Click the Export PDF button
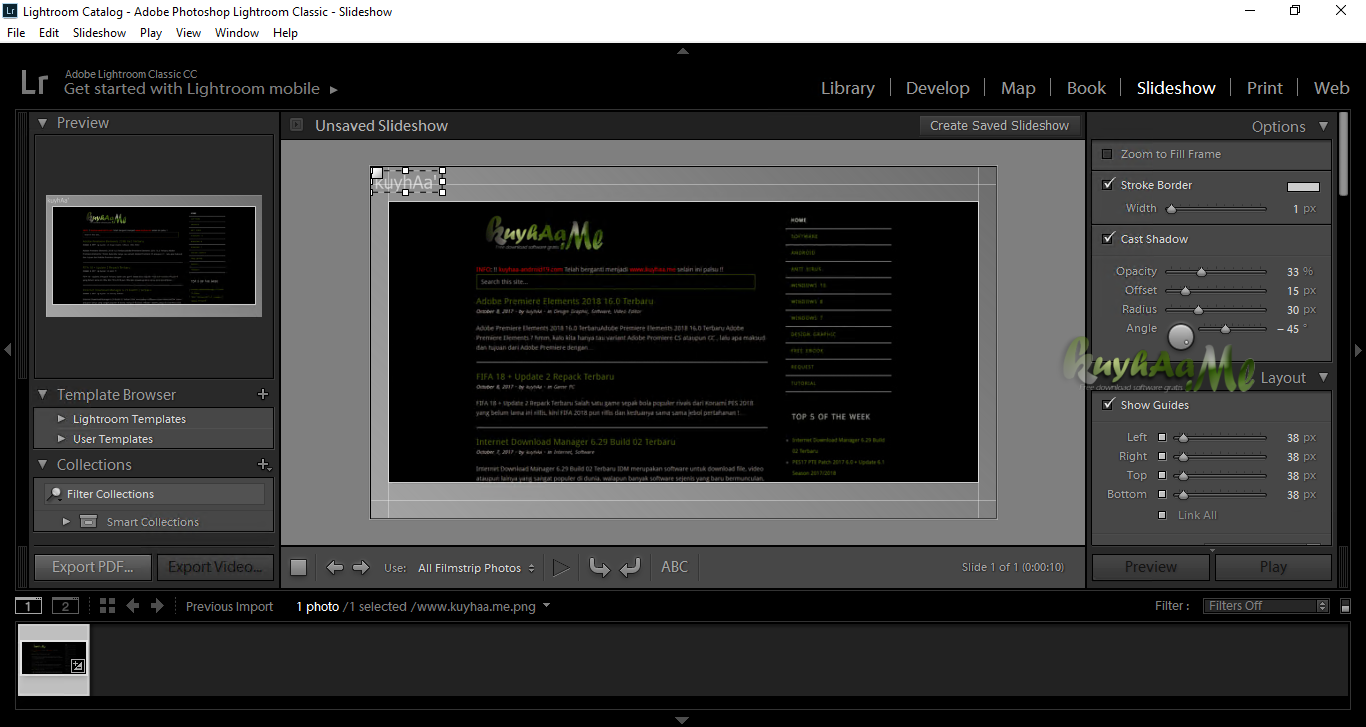The image size is (1366, 727). click(x=93, y=567)
